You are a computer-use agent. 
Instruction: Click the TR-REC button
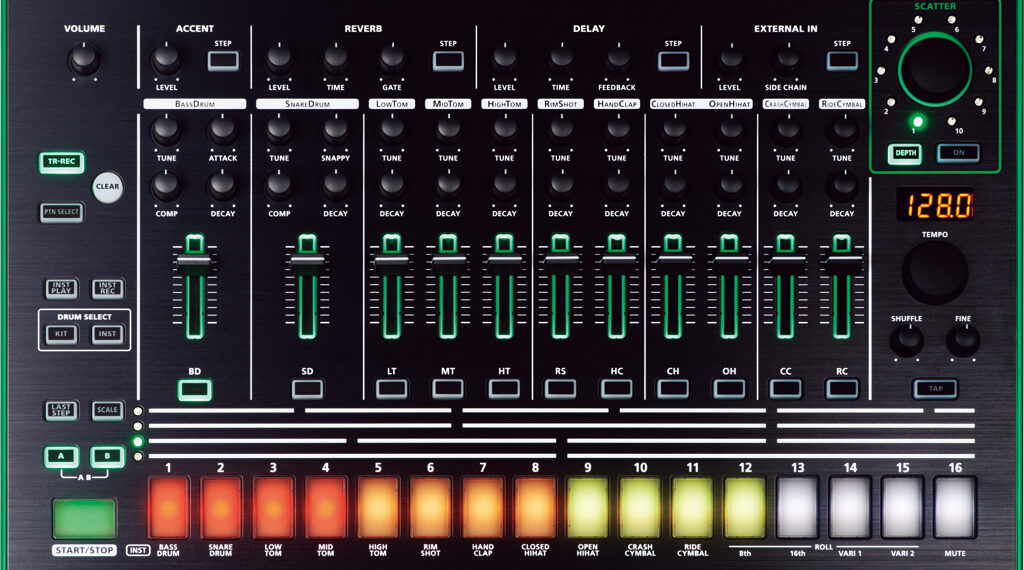click(x=61, y=162)
